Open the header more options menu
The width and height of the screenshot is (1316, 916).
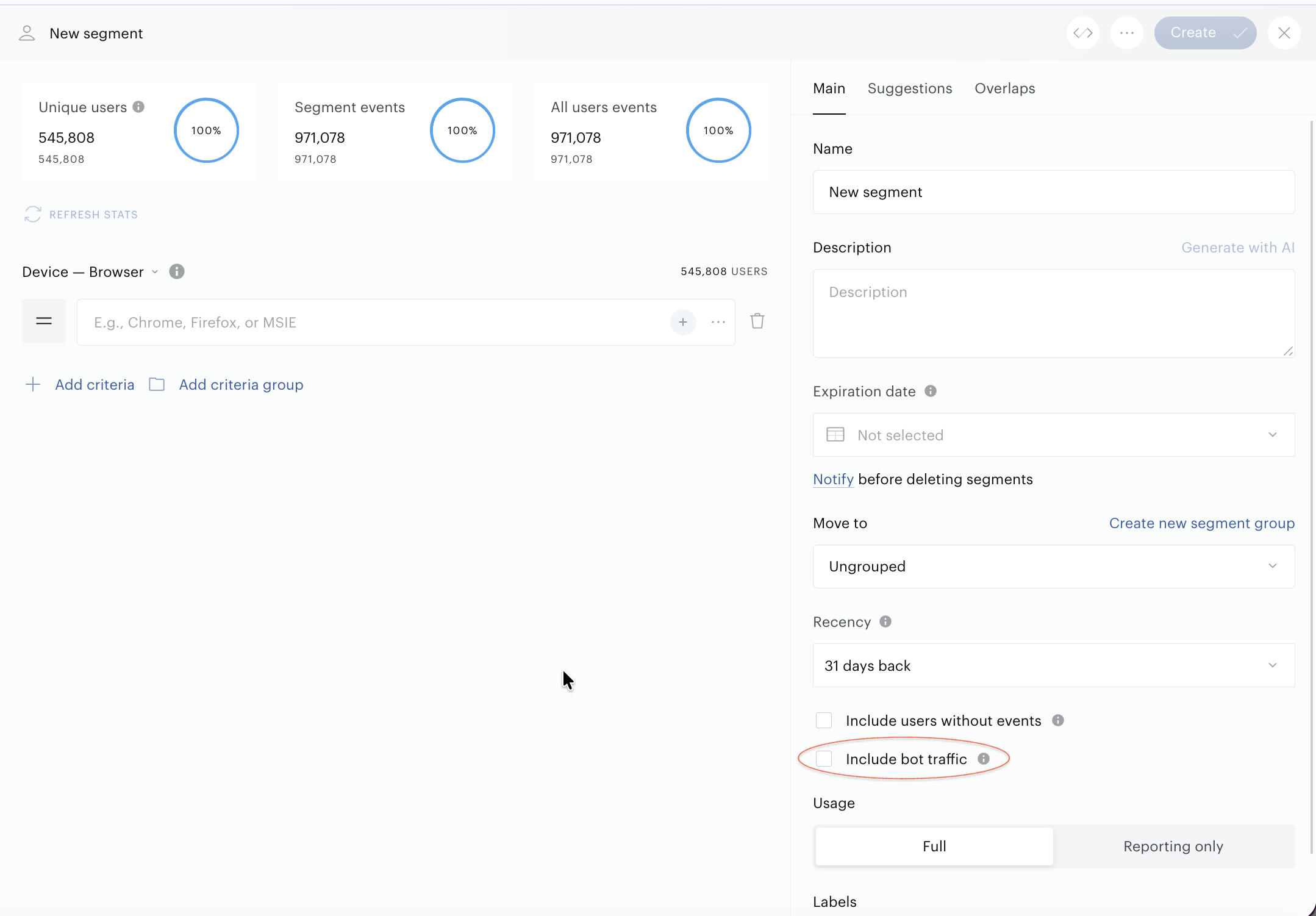tap(1126, 33)
